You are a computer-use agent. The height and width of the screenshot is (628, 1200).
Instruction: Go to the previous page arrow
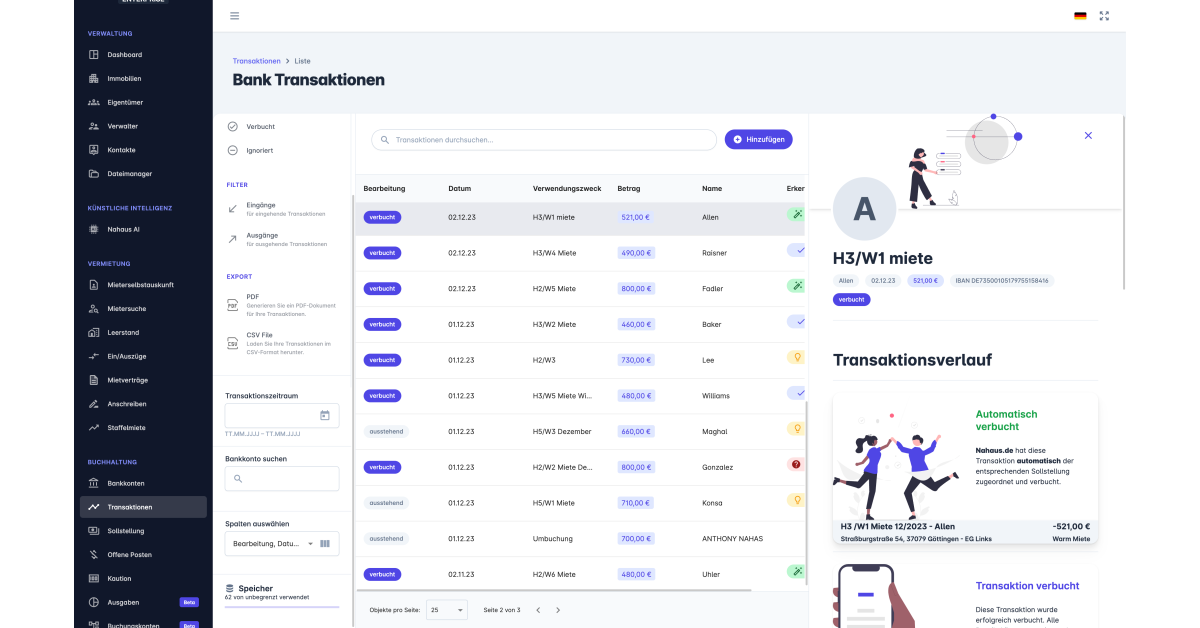coord(537,610)
